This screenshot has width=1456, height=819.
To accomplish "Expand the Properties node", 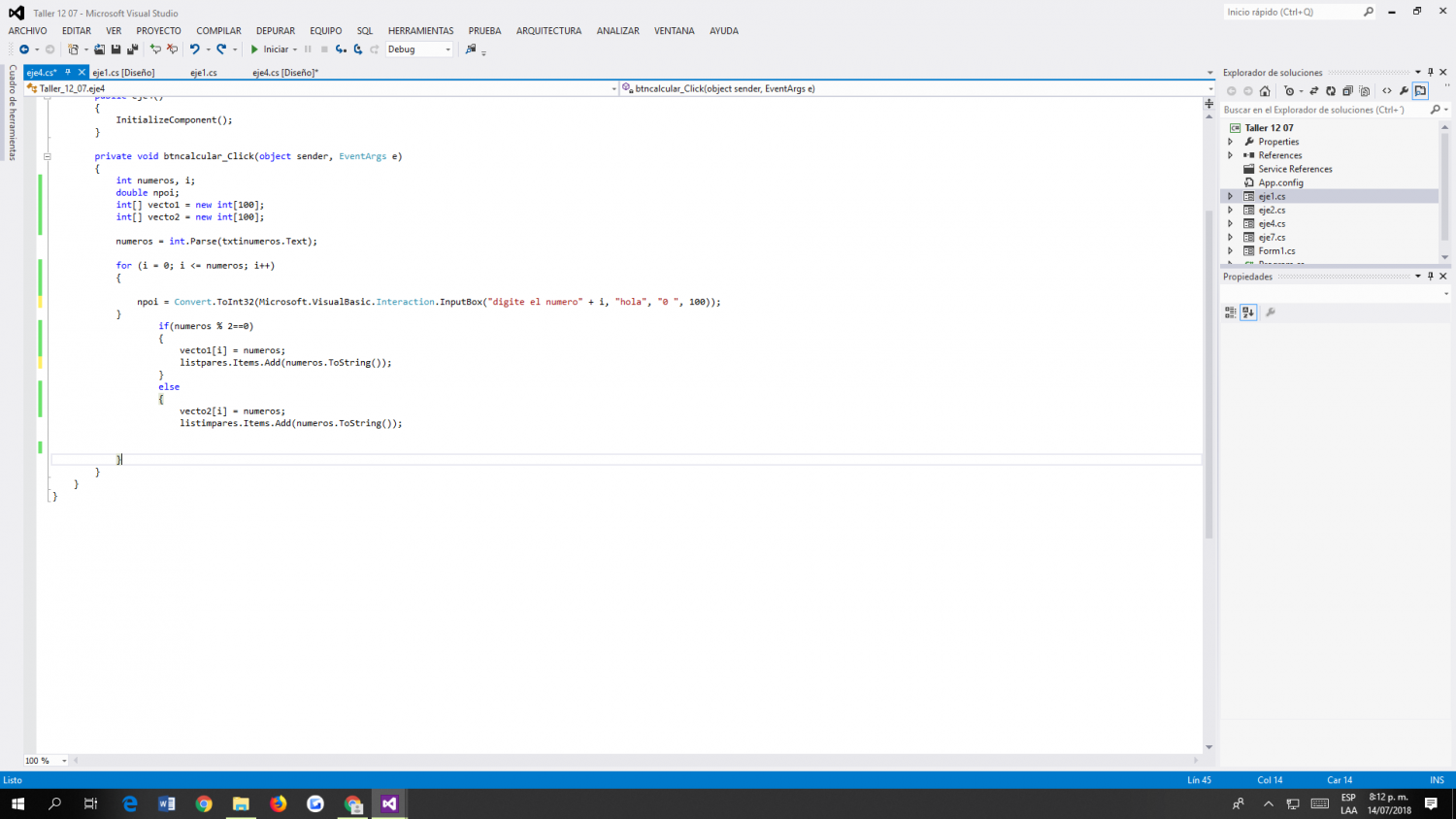I will coord(1231,142).
